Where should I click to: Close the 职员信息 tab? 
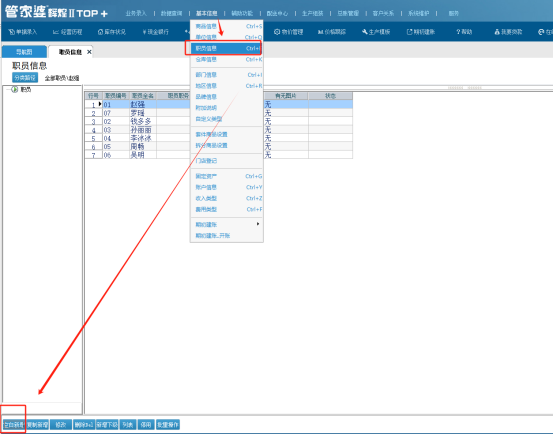coord(89,52)
